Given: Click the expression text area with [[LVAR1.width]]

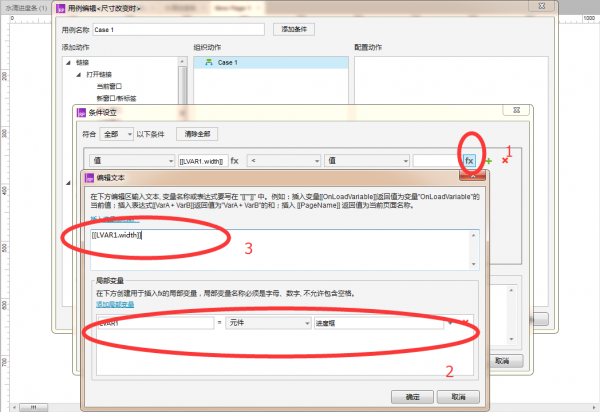Looking at the screenshot, I should click(285, 250).
